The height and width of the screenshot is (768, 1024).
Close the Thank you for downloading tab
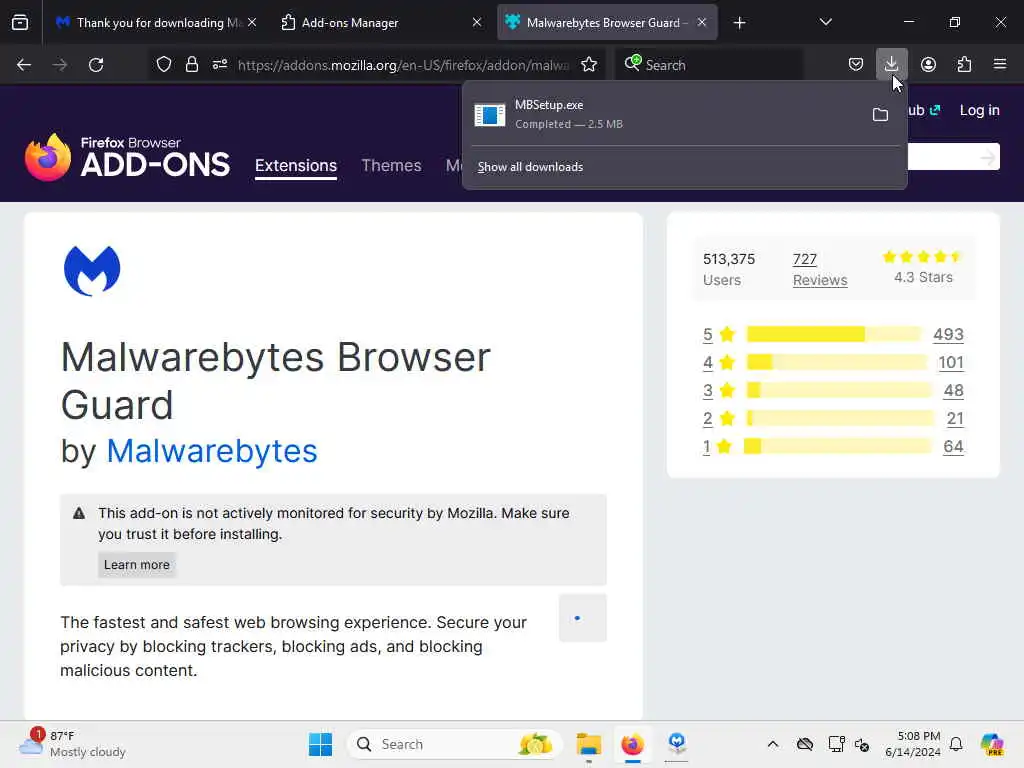(x=252, y=23)
